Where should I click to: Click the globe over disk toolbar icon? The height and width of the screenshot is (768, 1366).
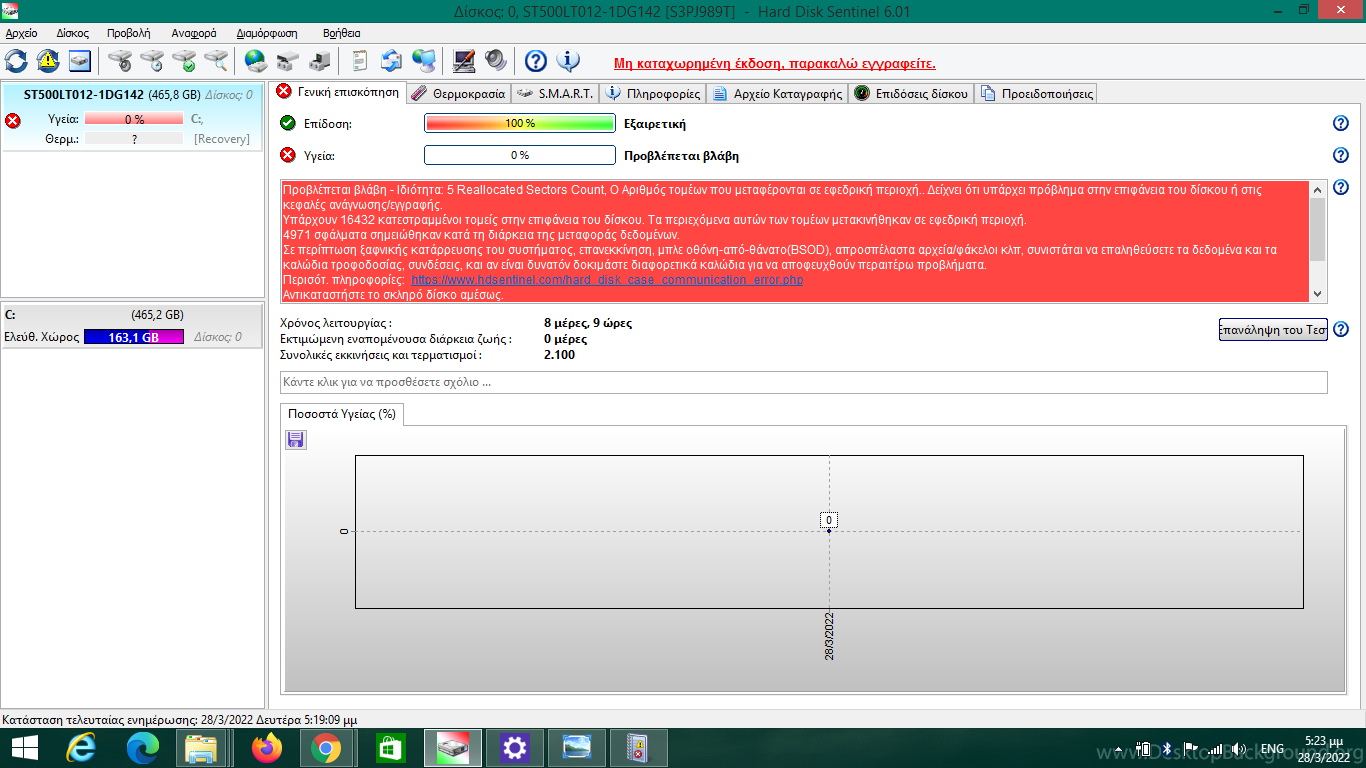(256, 61)
